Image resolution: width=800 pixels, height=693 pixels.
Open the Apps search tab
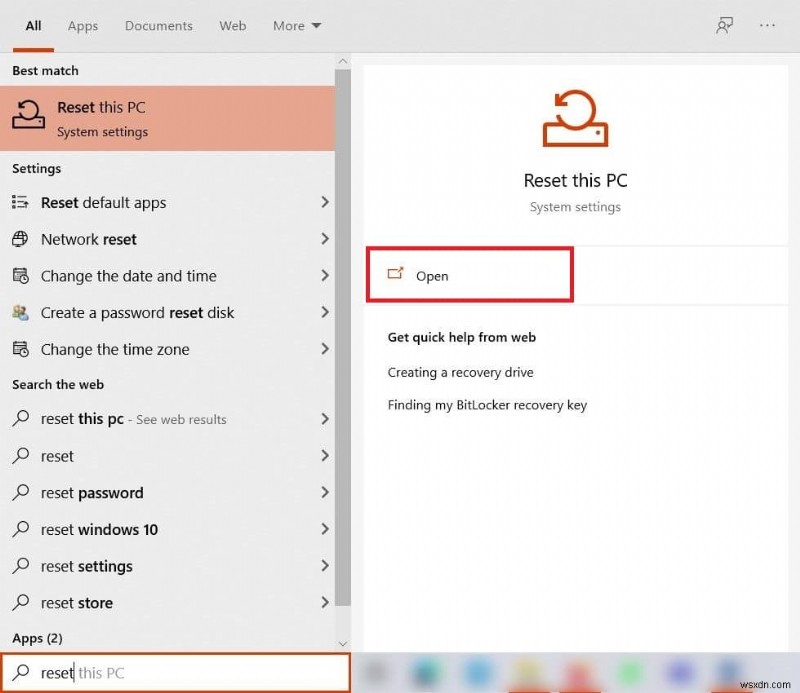[x=82, y=25]
